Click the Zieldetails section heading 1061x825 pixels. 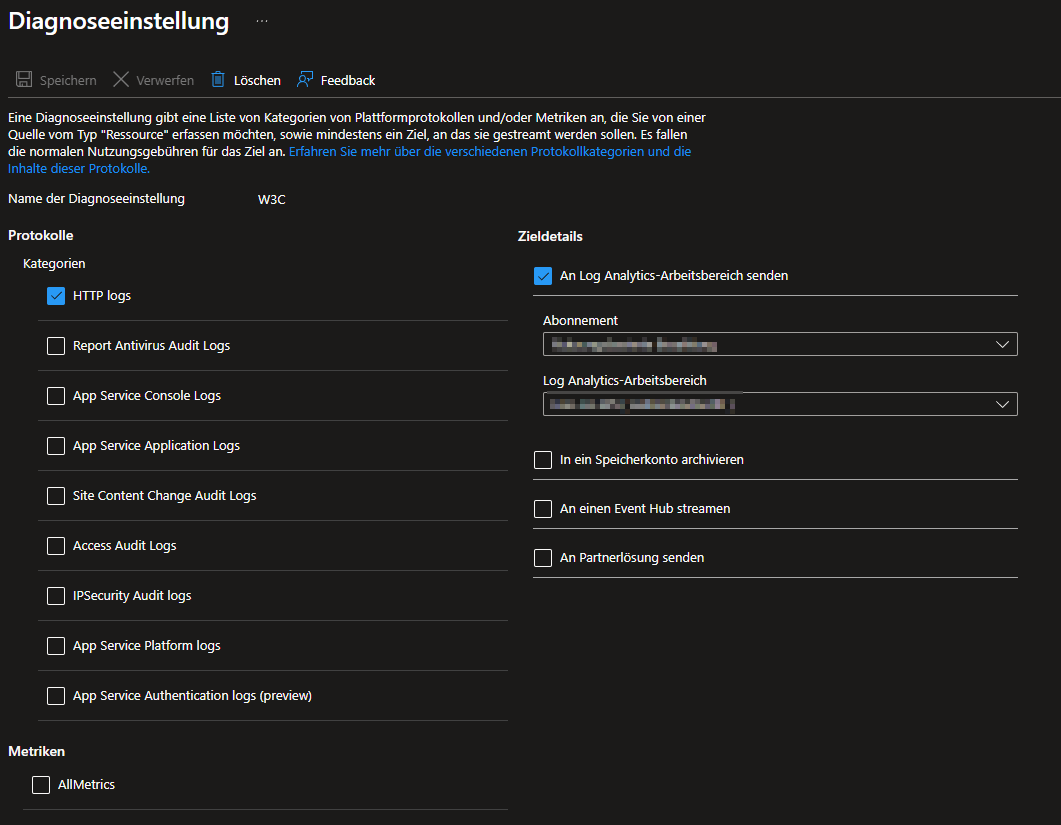550,236
